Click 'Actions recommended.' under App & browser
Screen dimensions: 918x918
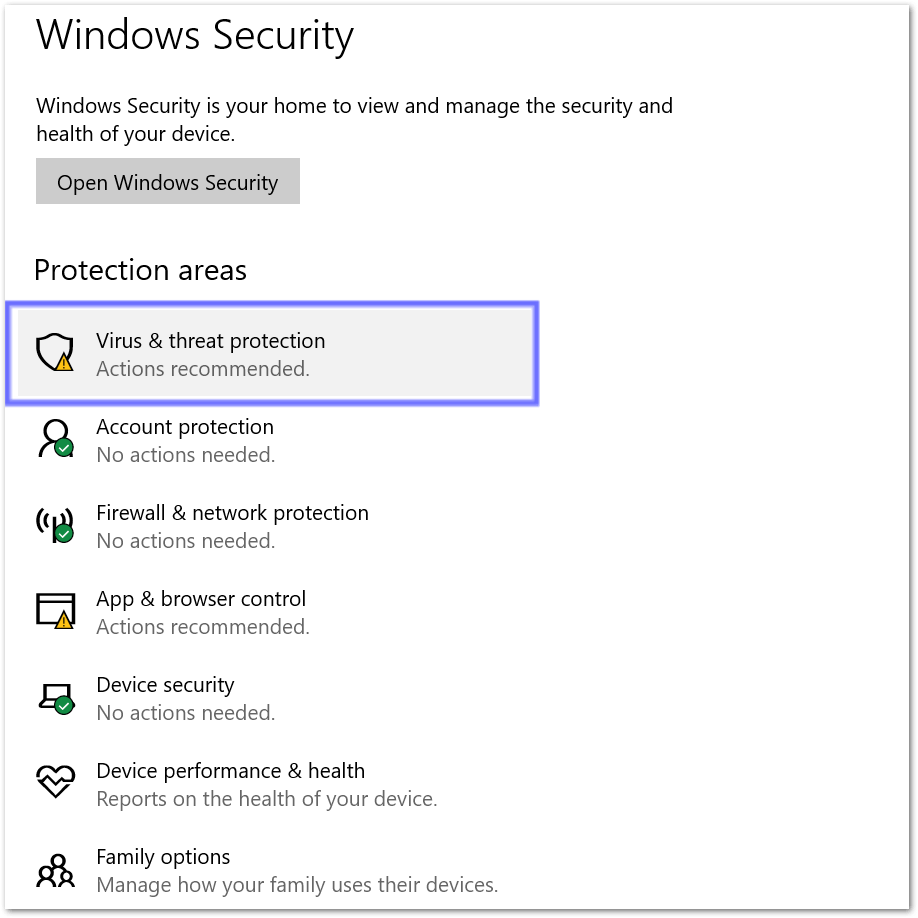point(203,627)
